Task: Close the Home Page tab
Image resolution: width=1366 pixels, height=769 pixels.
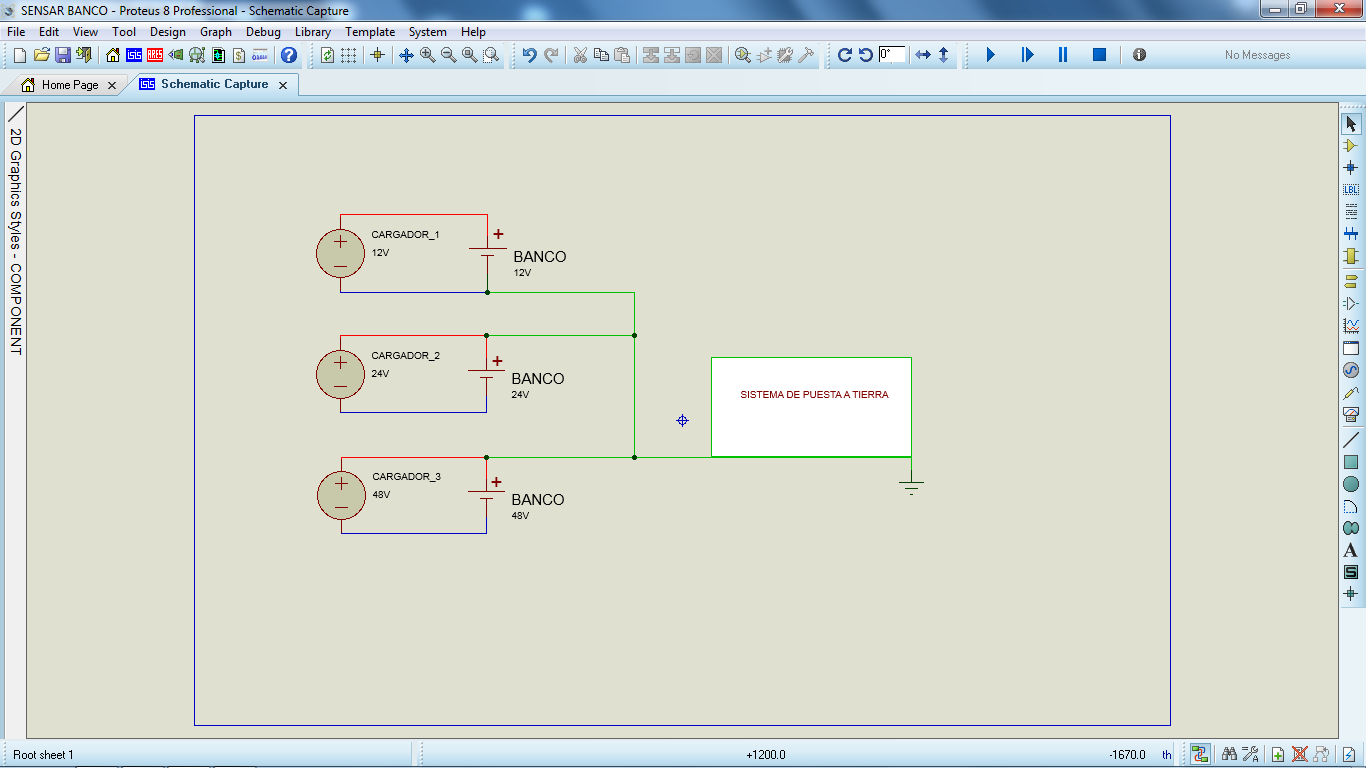Action: tap(111, 86)
